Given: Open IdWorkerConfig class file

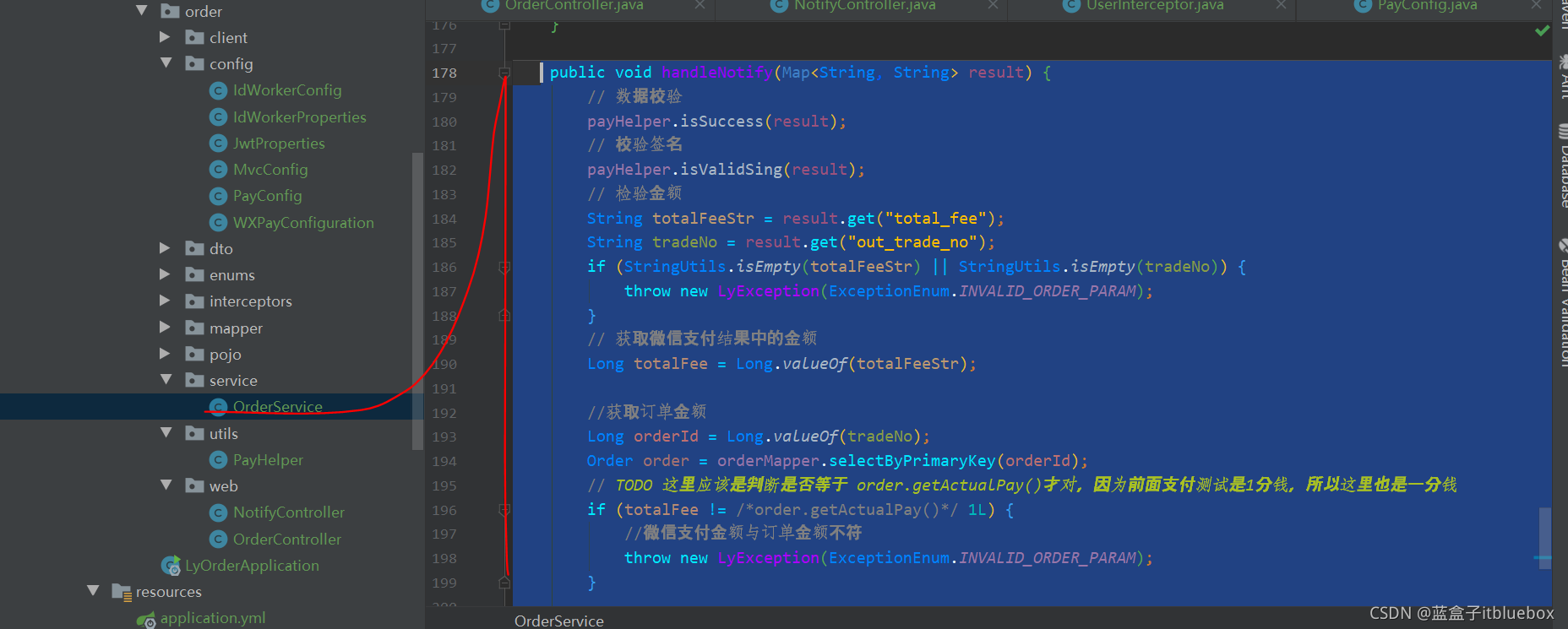Looking at the screenshot, I should pyautogui.click(x=287, y=90).
